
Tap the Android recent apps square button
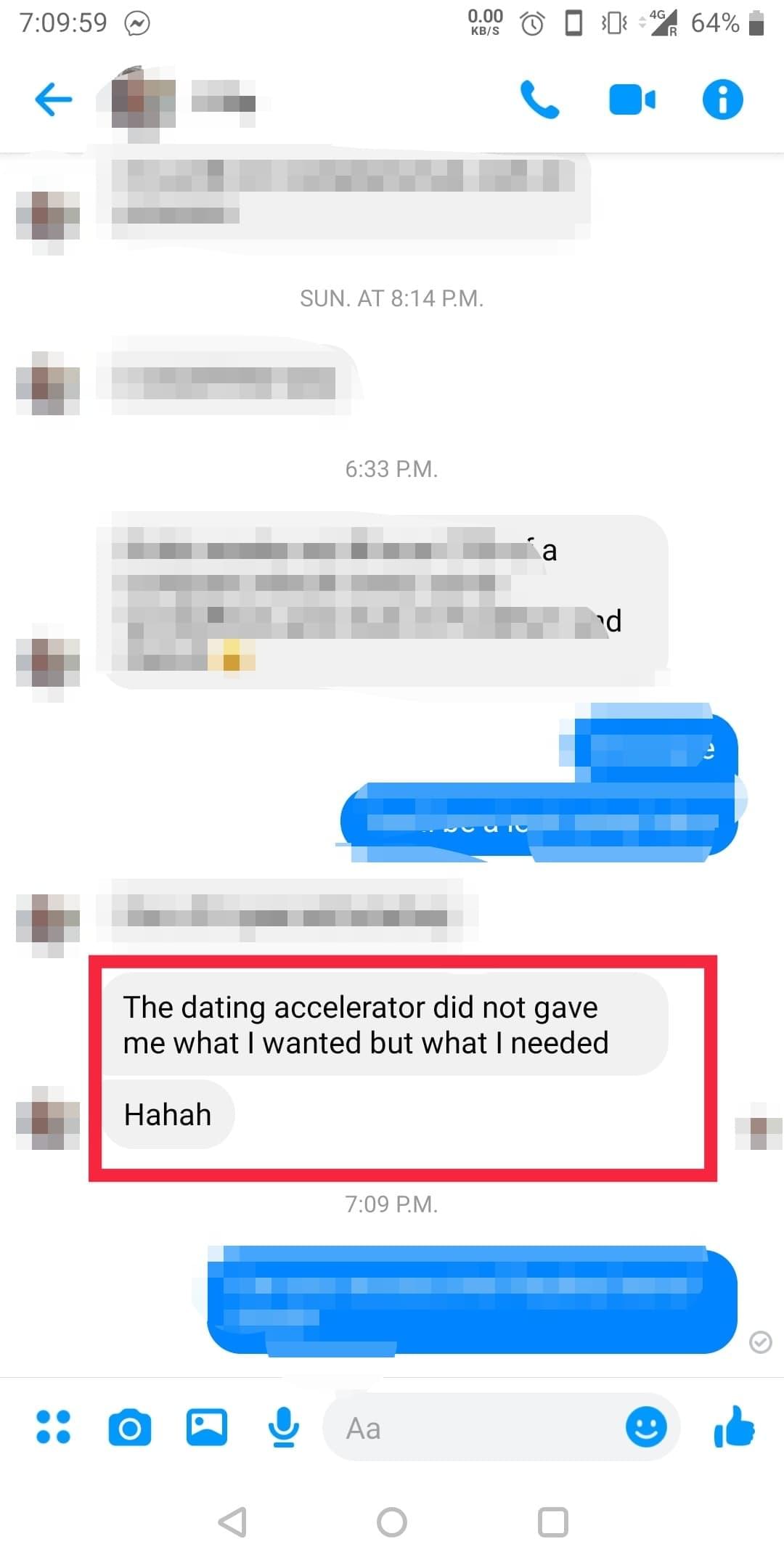[x=552, y=1522]
